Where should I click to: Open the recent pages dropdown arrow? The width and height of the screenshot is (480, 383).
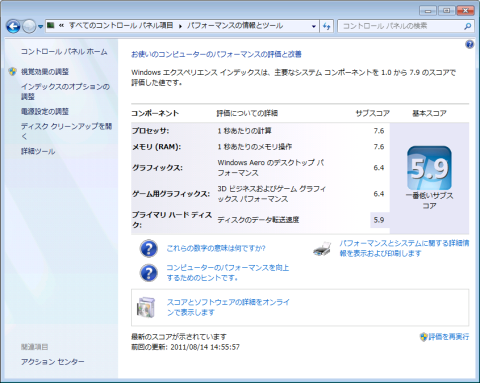pos(40,26)
